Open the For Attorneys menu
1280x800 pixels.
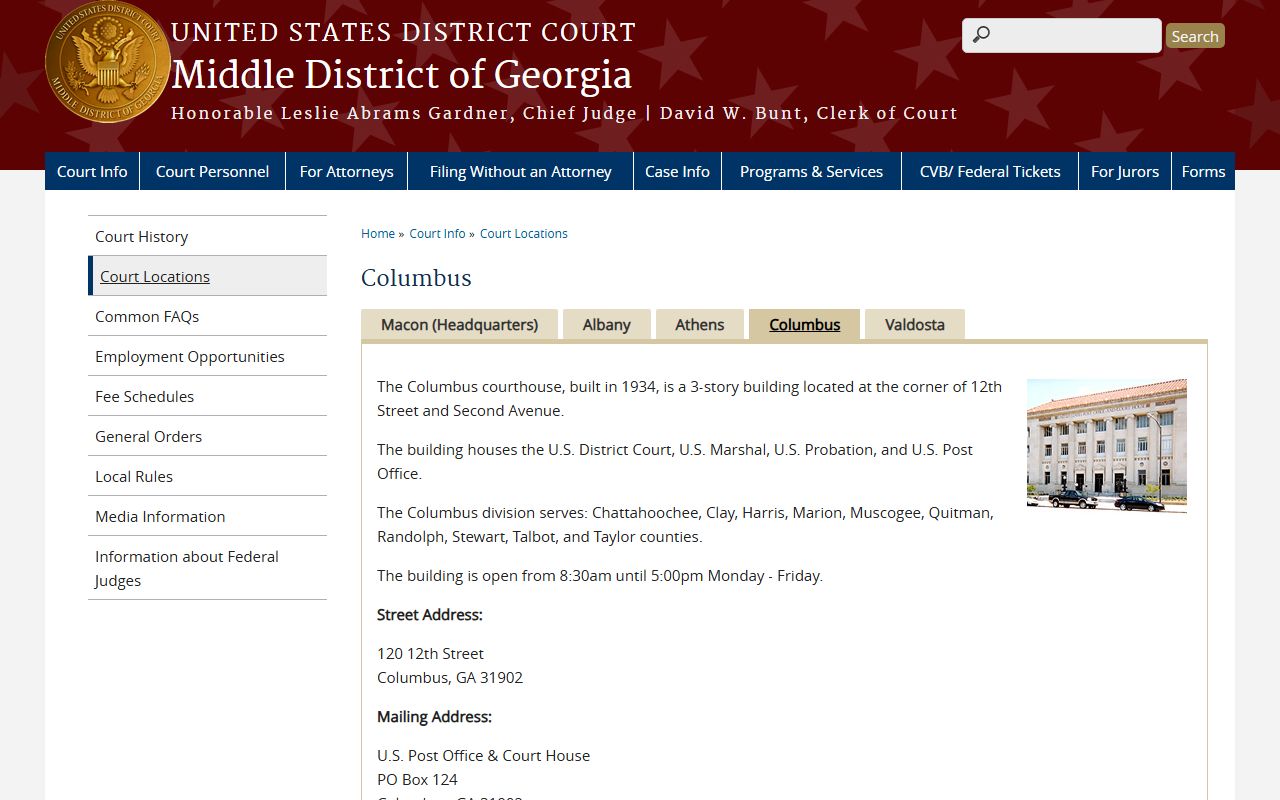(x=346, y=171)
